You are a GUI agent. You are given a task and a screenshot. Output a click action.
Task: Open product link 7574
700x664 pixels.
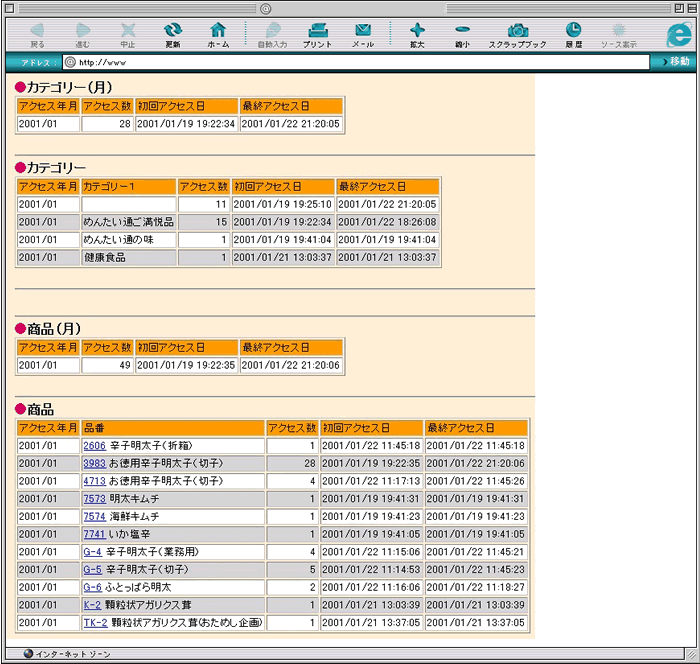point(95,517)
